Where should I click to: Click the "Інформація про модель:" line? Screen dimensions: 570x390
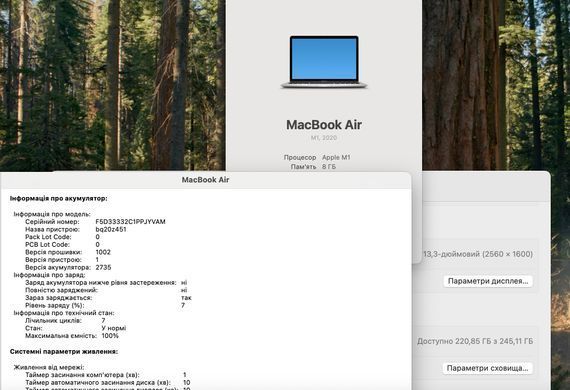click(52, 214)
